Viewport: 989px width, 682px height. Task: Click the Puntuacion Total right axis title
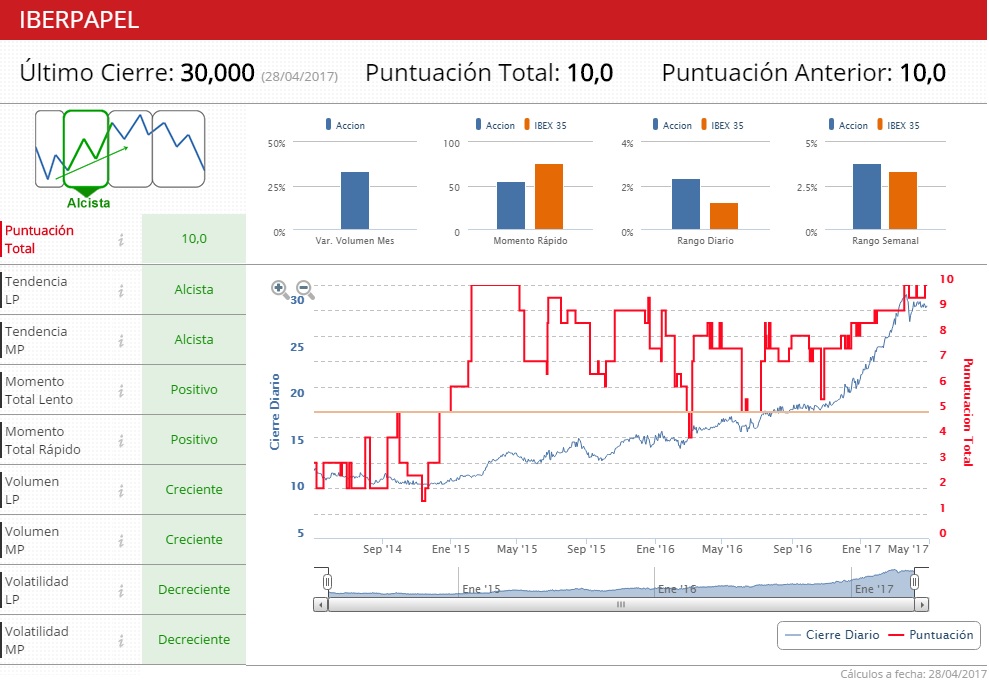[968, 412]
